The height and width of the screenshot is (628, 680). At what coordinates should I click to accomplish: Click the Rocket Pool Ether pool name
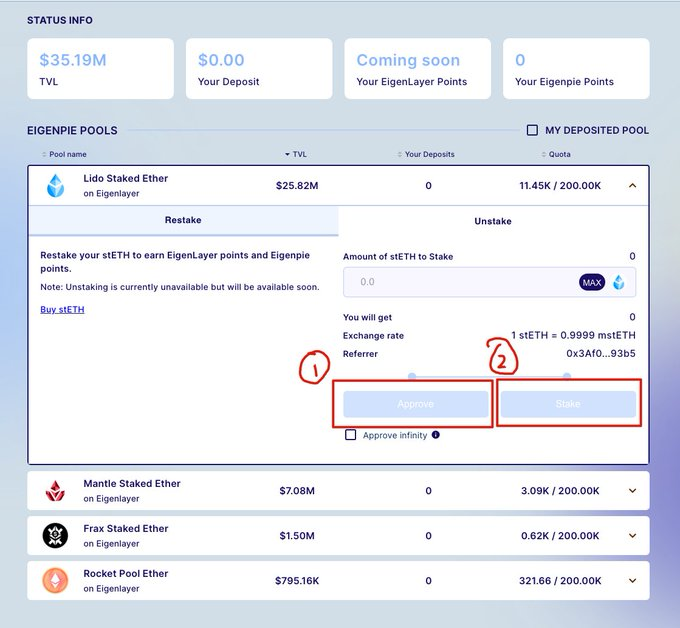pyautogui.click(x=126, y=573)
